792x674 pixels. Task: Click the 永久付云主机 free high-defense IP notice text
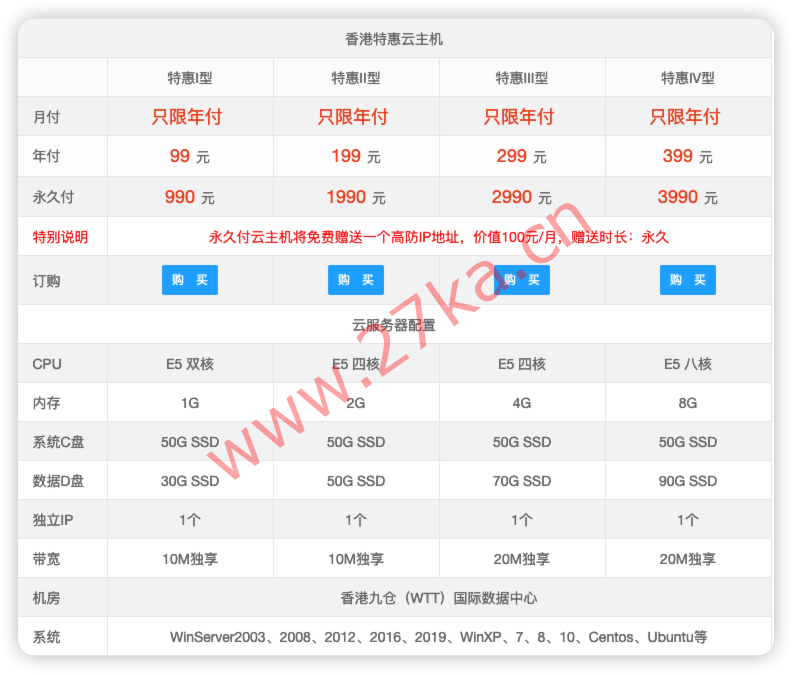pyautogui.click(x=438, y=237)
